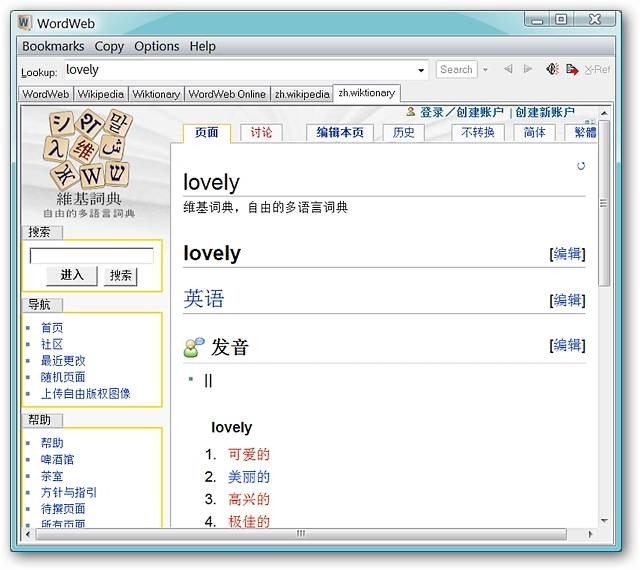Switch to the Wiktionary tab

pos(156,94)
